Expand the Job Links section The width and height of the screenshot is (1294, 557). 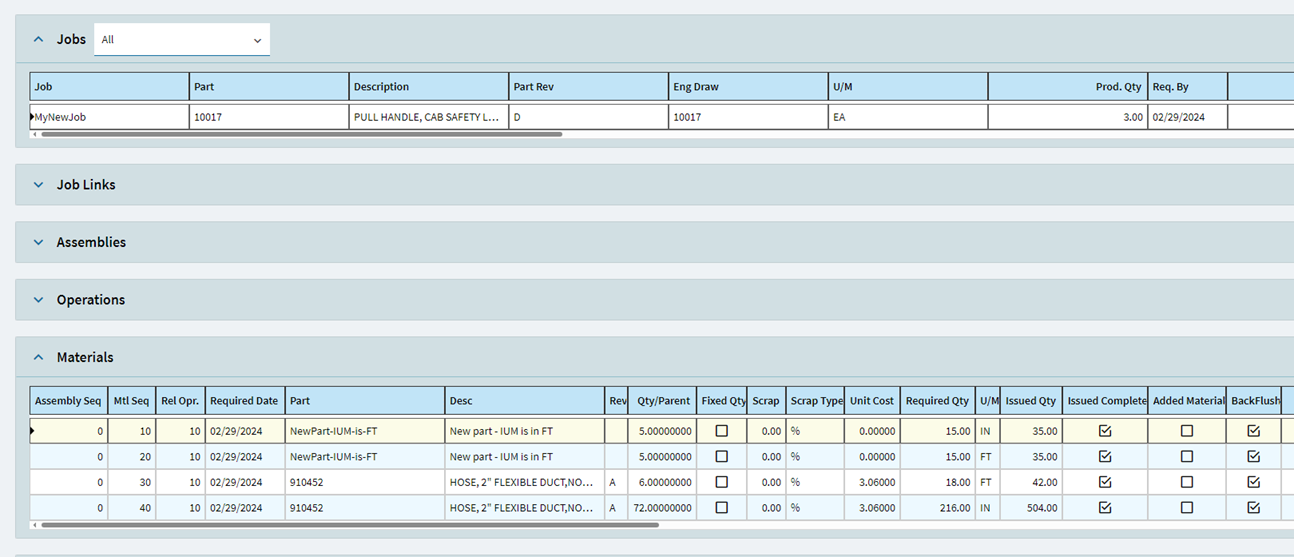[39, 185]
